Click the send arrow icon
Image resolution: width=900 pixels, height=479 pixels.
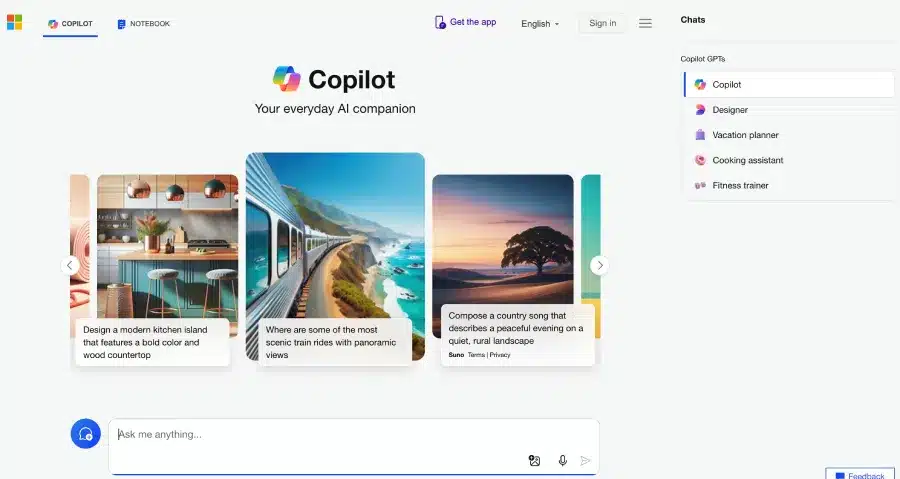[585, 461]
